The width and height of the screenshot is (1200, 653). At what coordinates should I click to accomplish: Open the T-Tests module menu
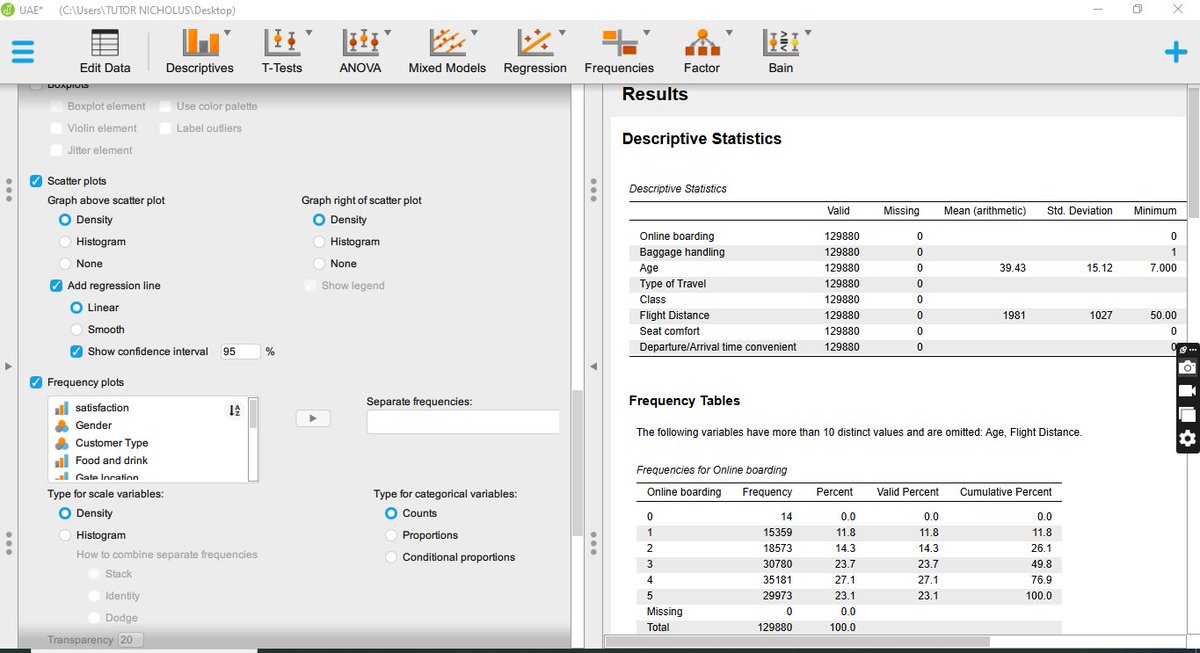(282, 51)
